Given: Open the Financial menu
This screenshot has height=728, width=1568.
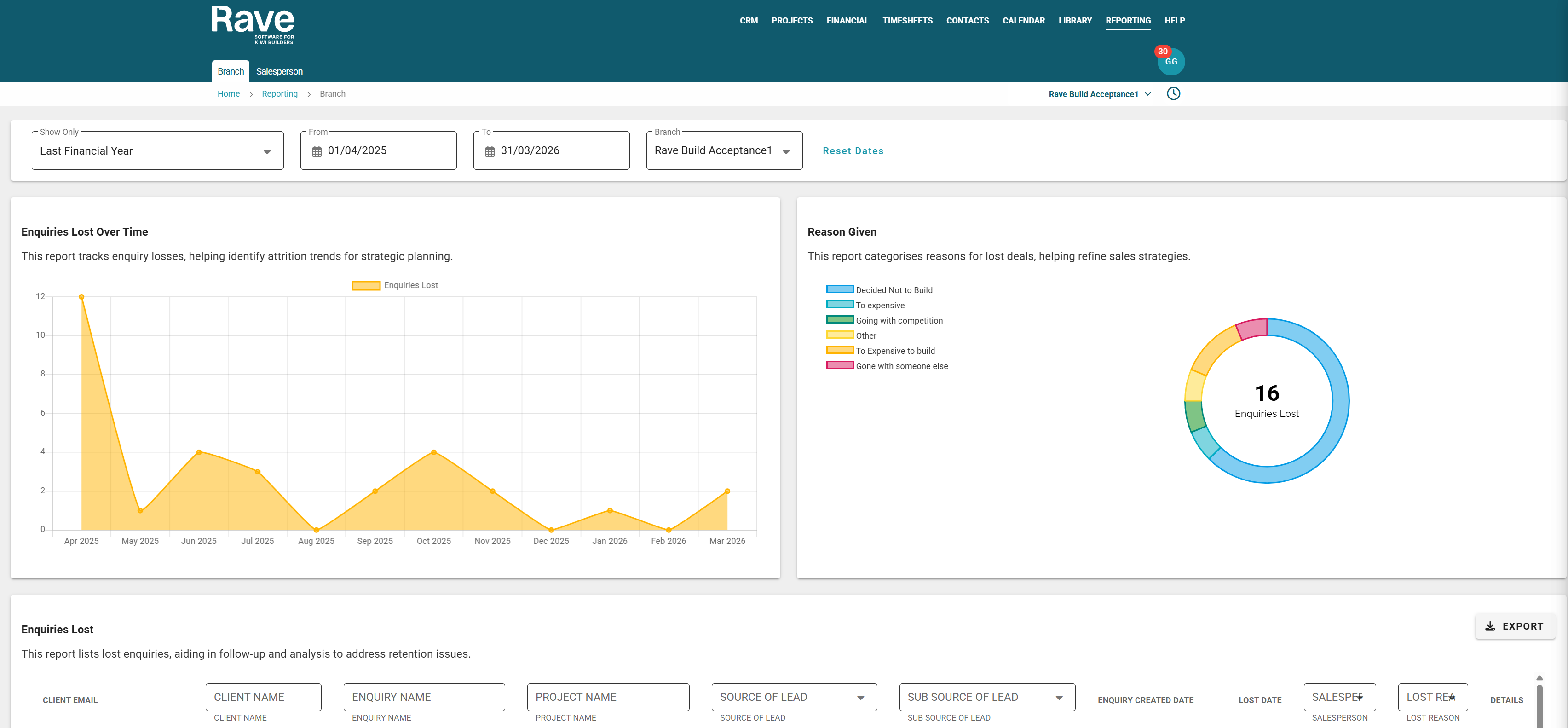Looking at the screenshot, I should click(847, 21).
